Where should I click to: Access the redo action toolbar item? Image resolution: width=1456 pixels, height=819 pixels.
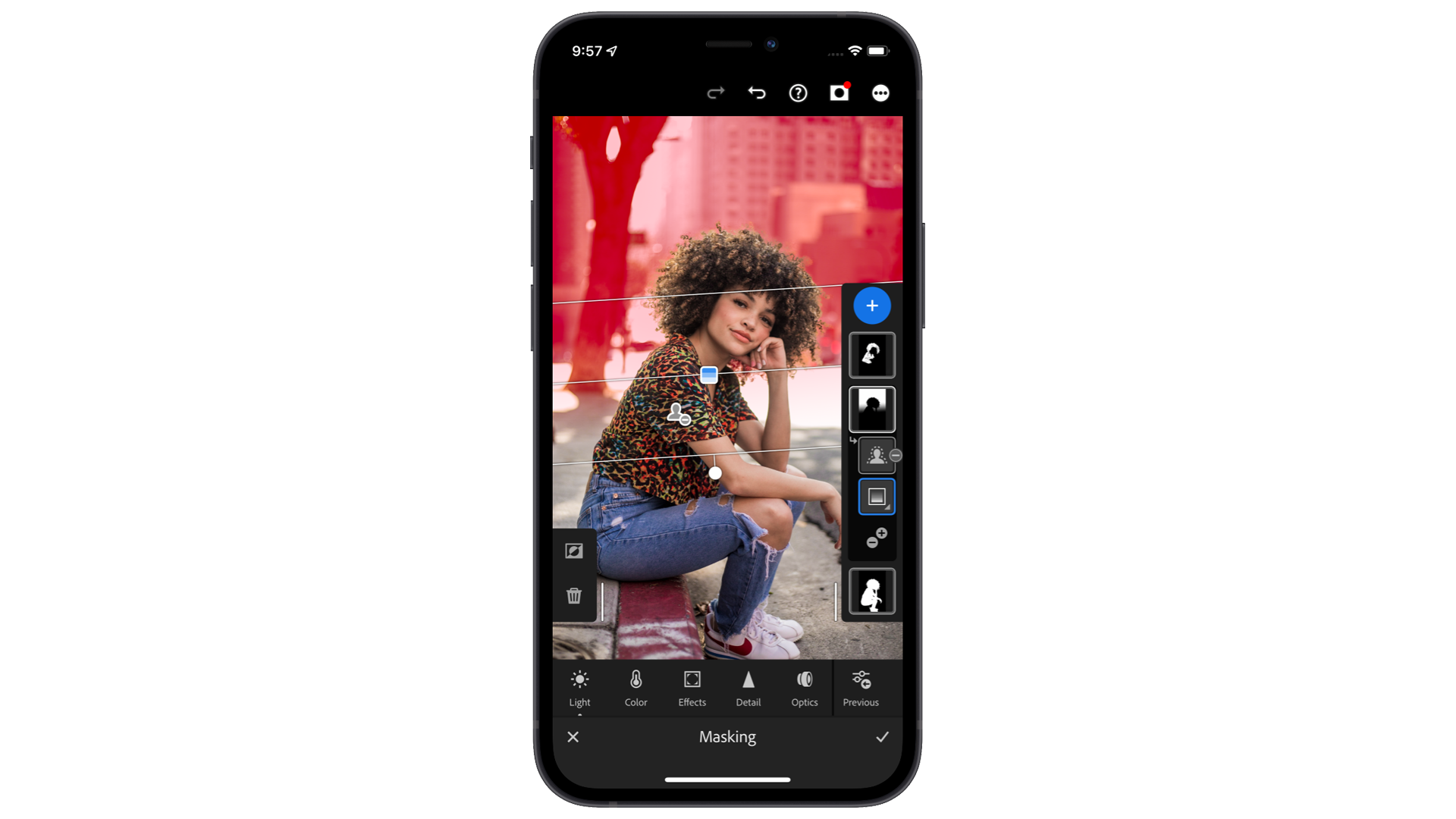[717, 92]
